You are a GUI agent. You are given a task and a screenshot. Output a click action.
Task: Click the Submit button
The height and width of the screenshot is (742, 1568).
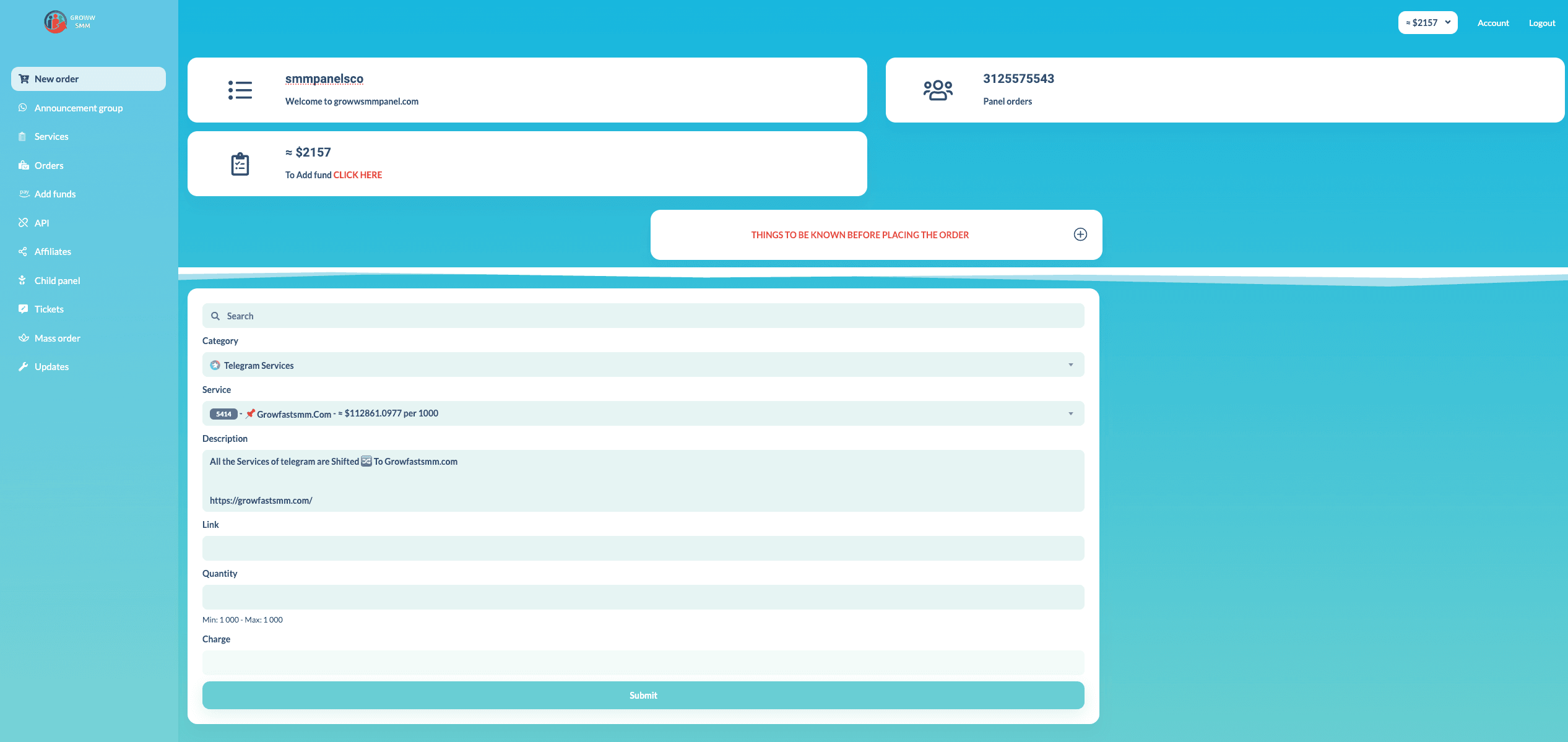643,696
